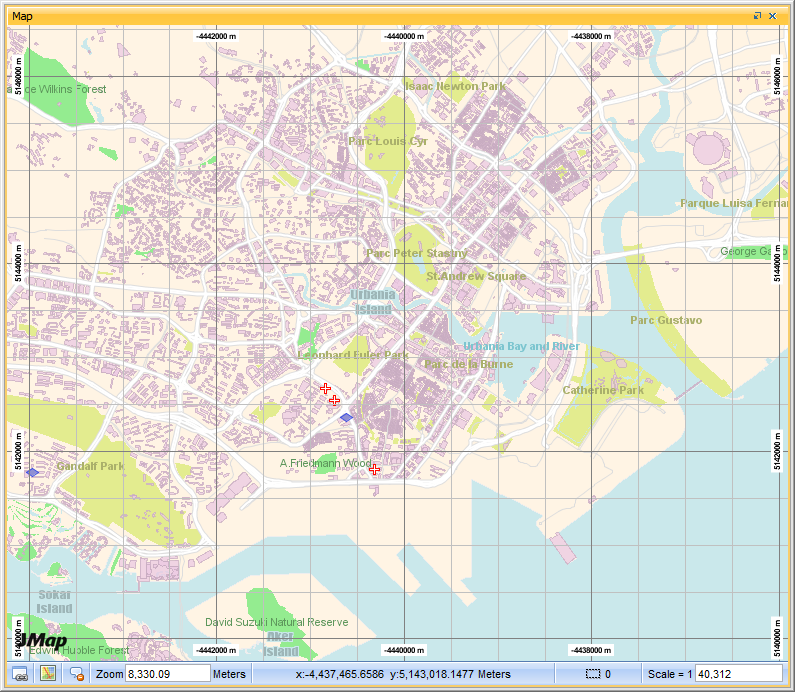Click the 'Scale = 1' label in status bar

670,674
